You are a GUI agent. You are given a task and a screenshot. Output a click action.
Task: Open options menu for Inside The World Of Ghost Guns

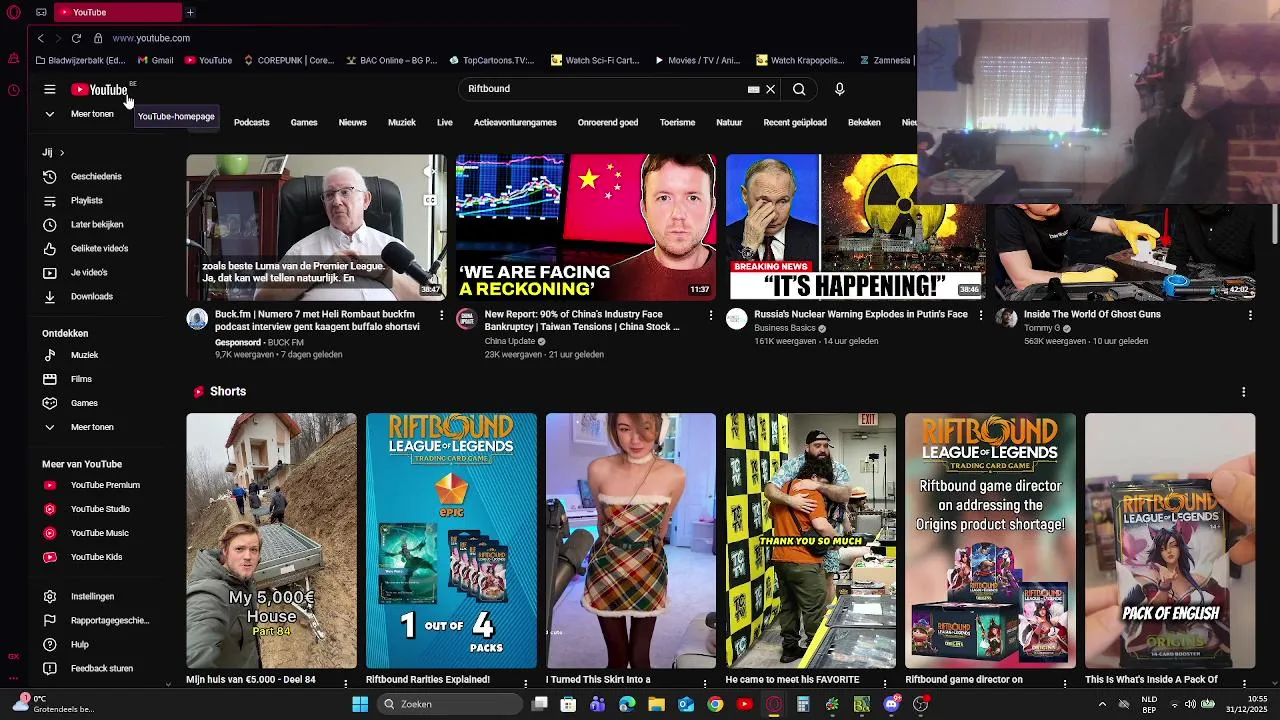click(1250, 315)
